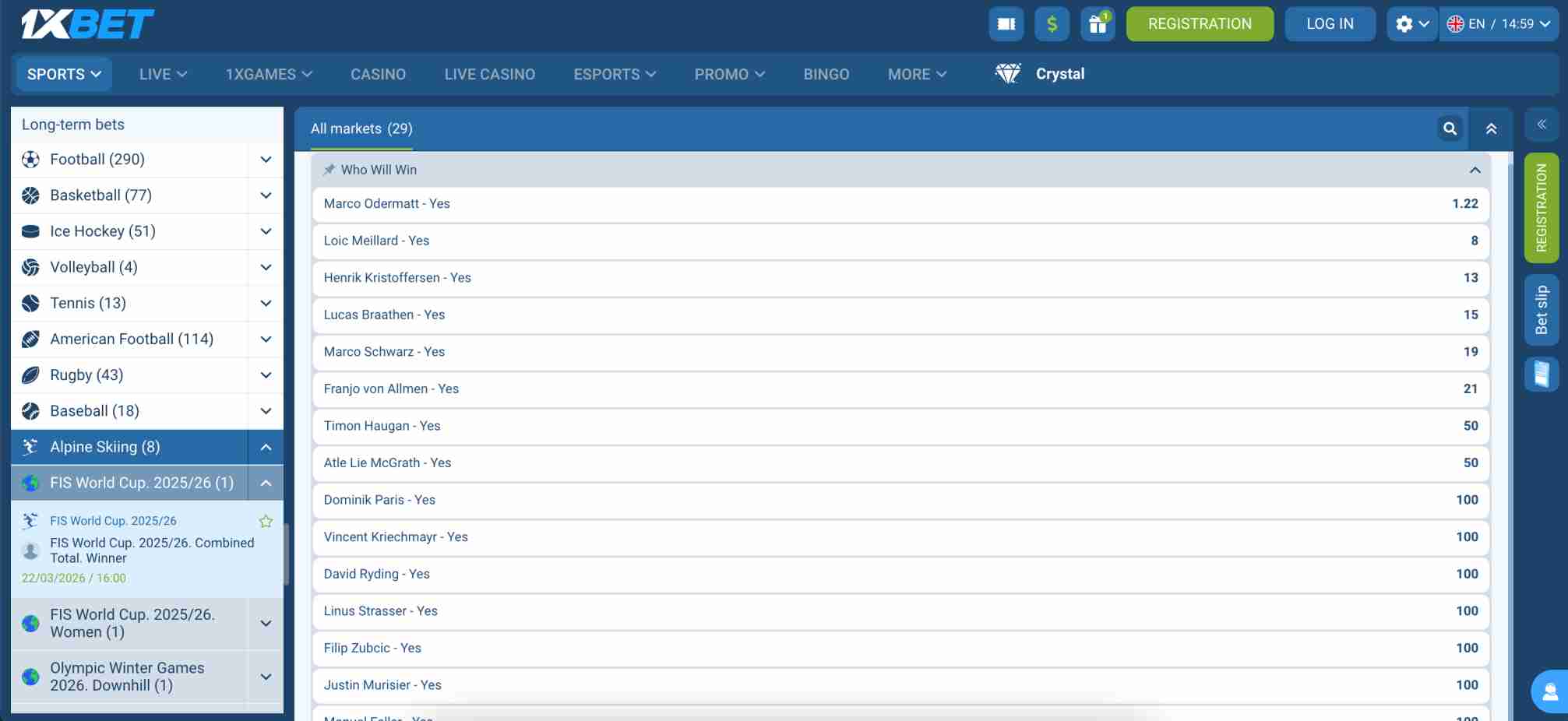
Task: Click the Volleyball sport icon
Action: [30, 267]
